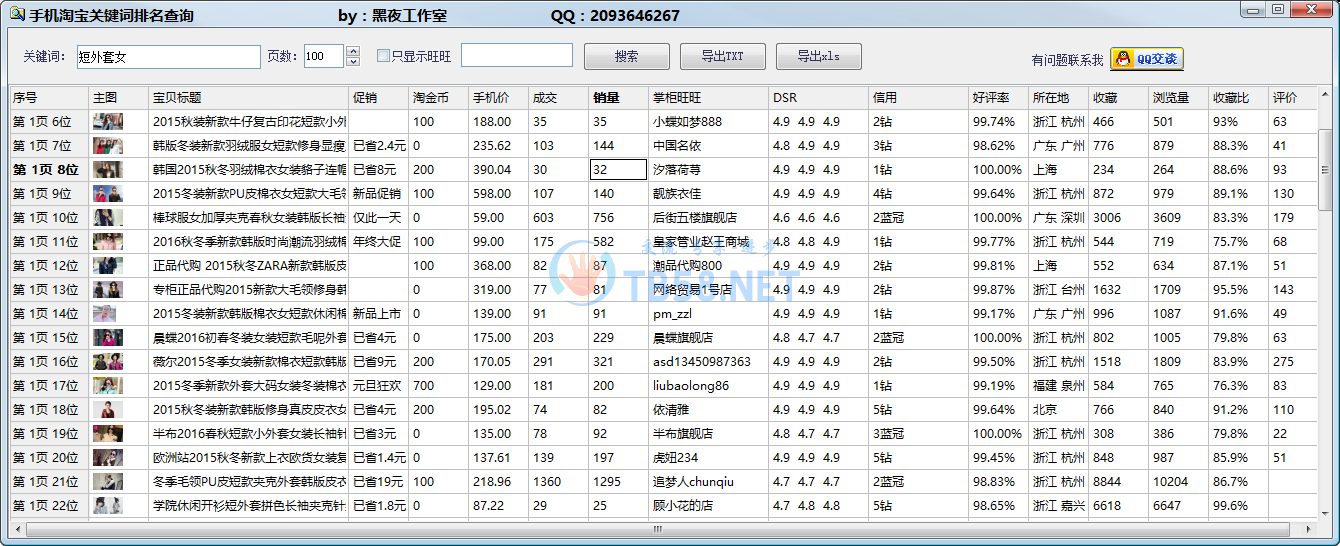Select shop name 后街五楼旗舰店
This screenshot has width=1340, height=546.
695,218
